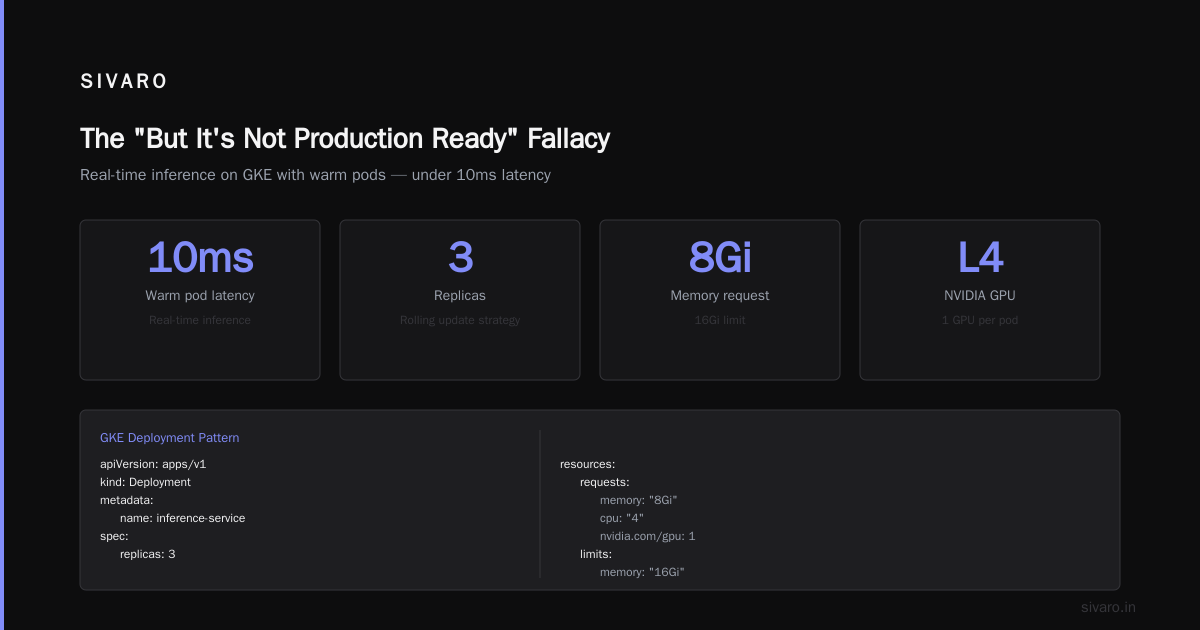Click the "16Gi limit" caption
1200x630 pixels.
pyautogui.click(x=720, y=320)
